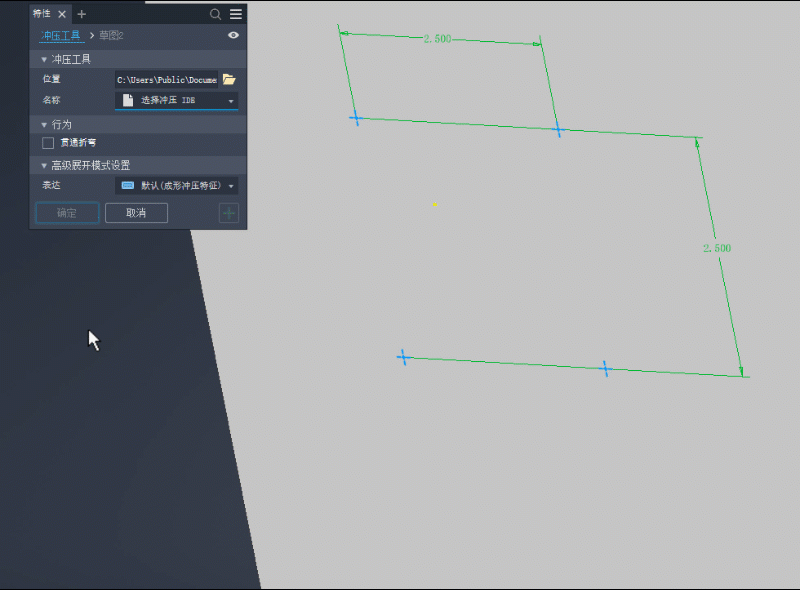The image size is (800, 590).
Task: Toggle the eye visibility icon
Action: click(x=233, y=35)
